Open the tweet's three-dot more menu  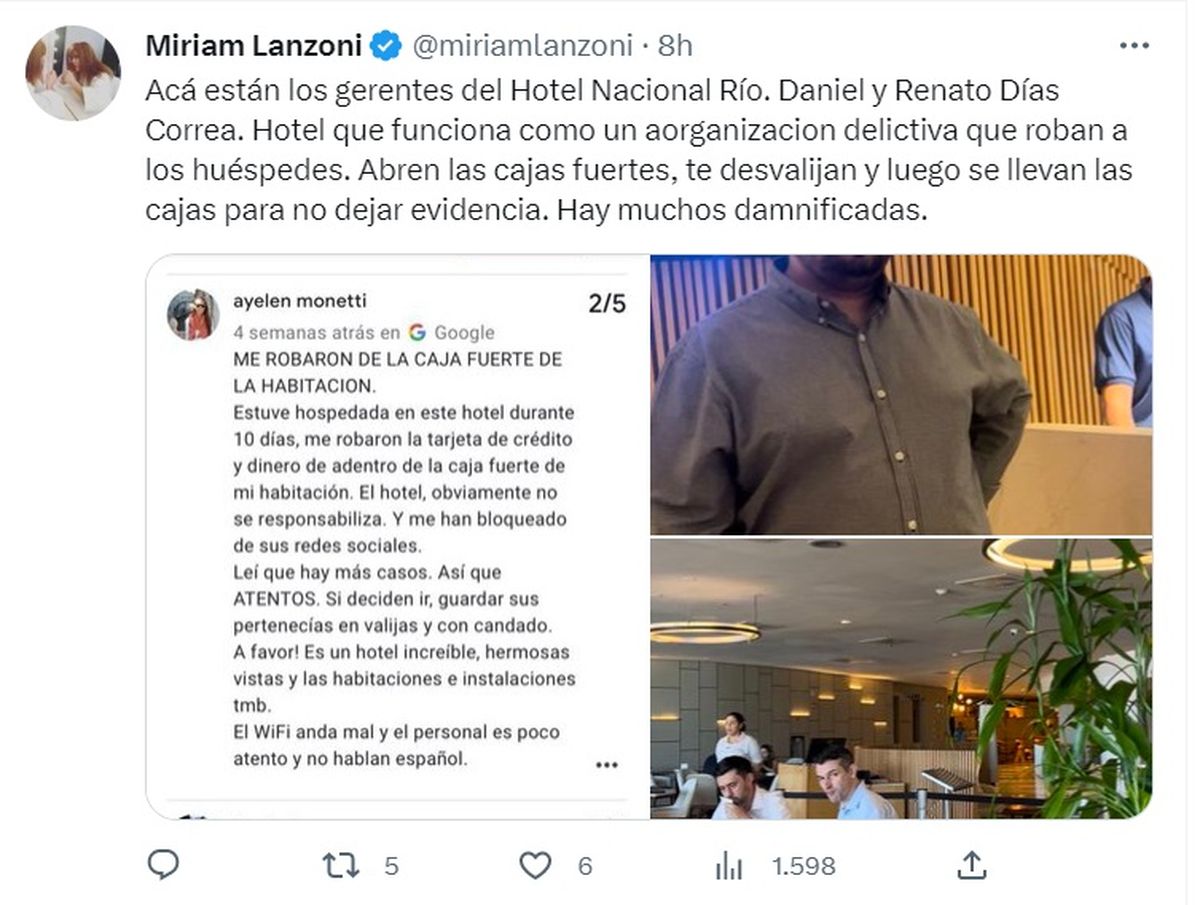1134,46
